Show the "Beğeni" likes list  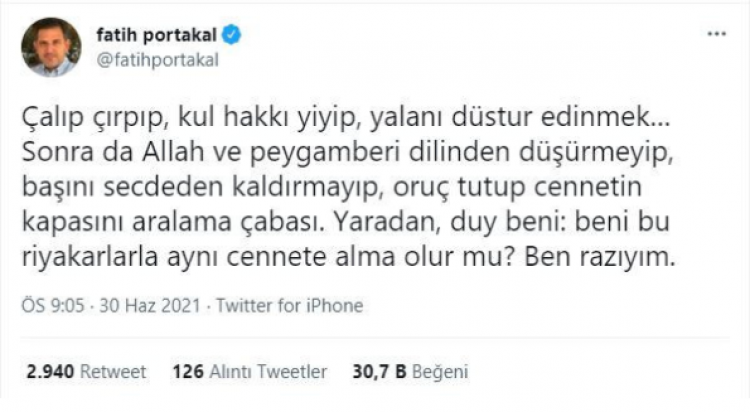tap(442, 372)
